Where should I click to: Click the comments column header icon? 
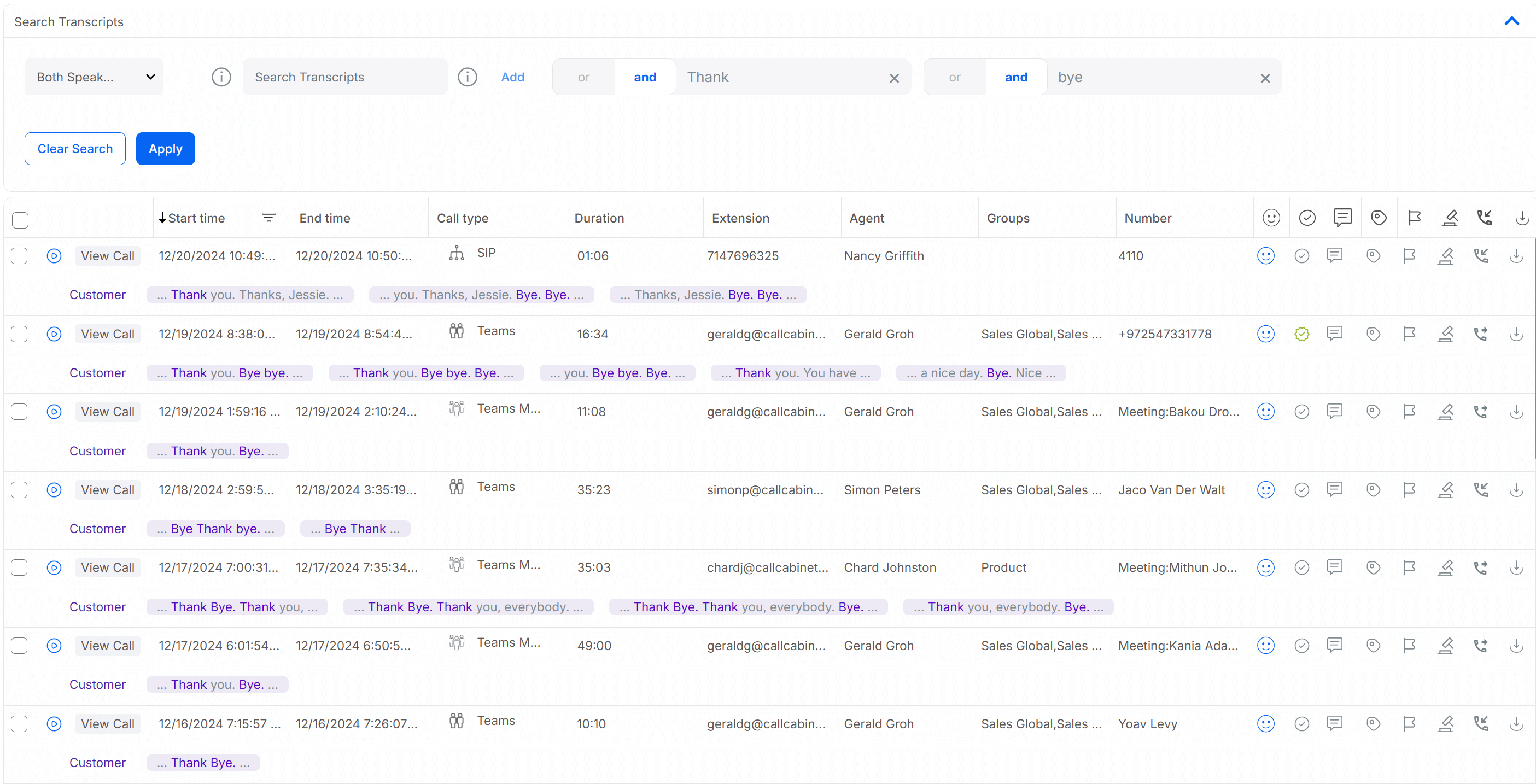1343,218
